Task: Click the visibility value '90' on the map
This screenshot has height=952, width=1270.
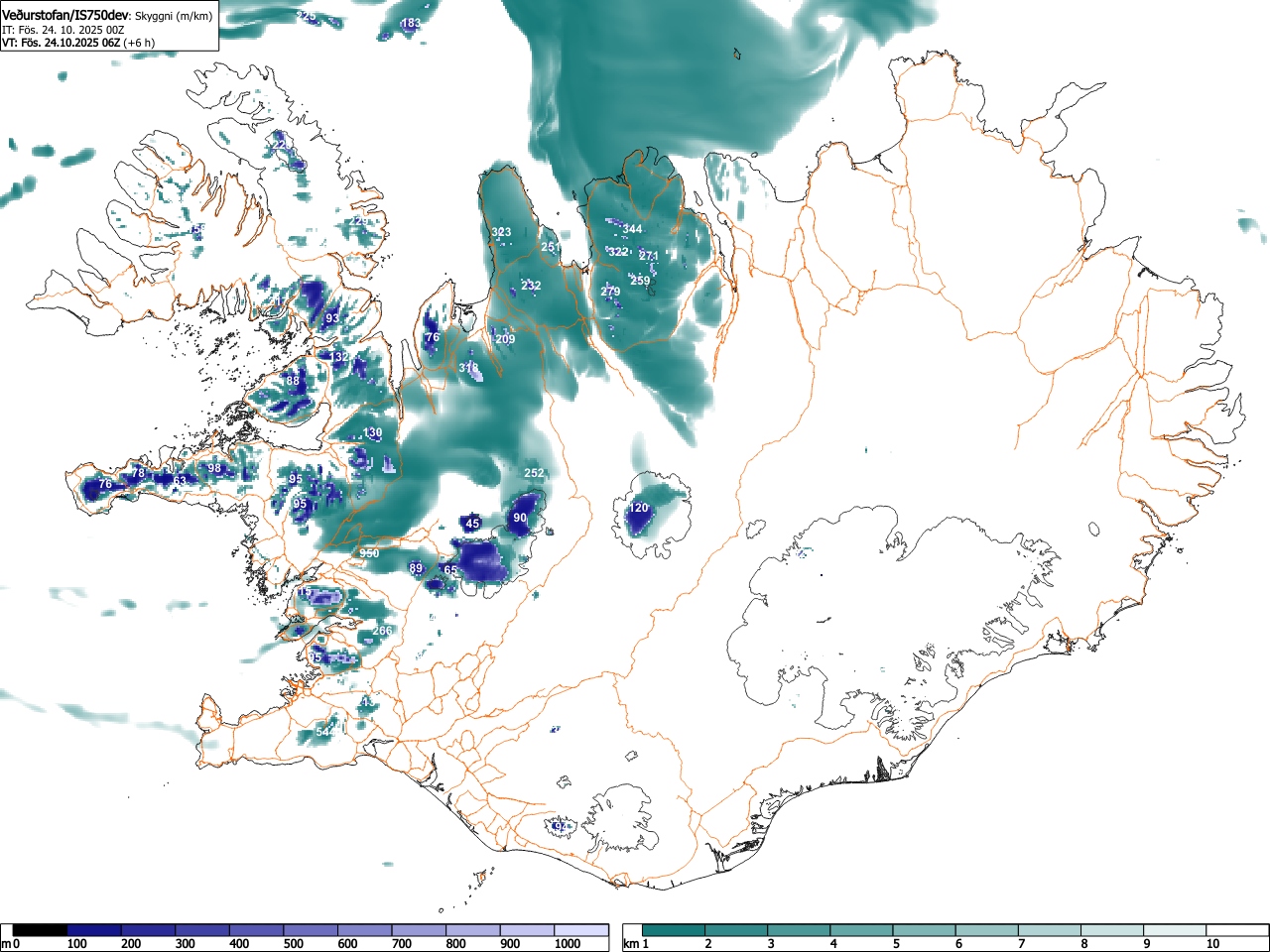Action: point(520,518)
